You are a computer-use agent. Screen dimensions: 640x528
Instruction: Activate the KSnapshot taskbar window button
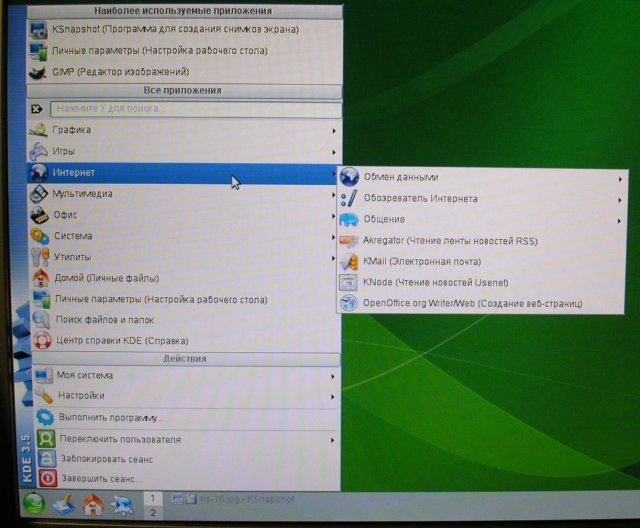tap(233, 499)
